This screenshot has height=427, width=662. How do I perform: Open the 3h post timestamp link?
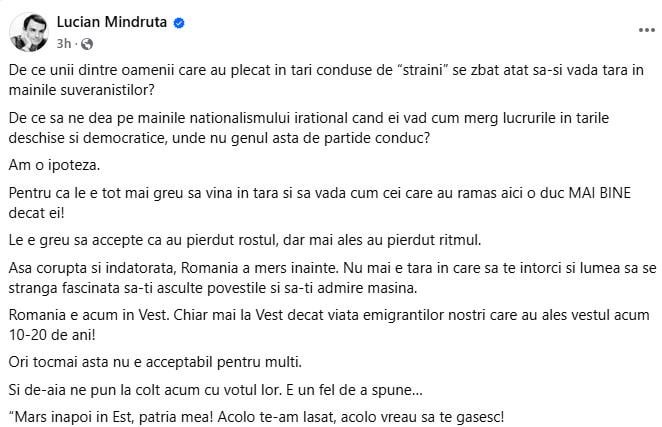(64, 44)
